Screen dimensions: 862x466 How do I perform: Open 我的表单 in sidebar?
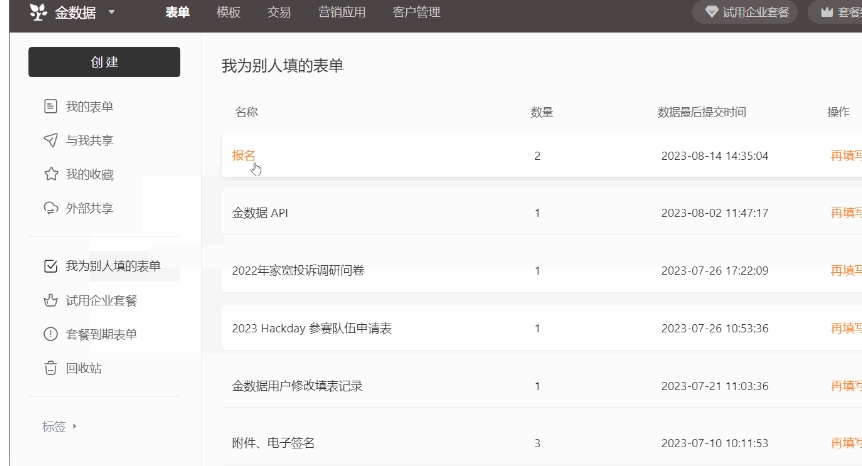click(89, 107)
